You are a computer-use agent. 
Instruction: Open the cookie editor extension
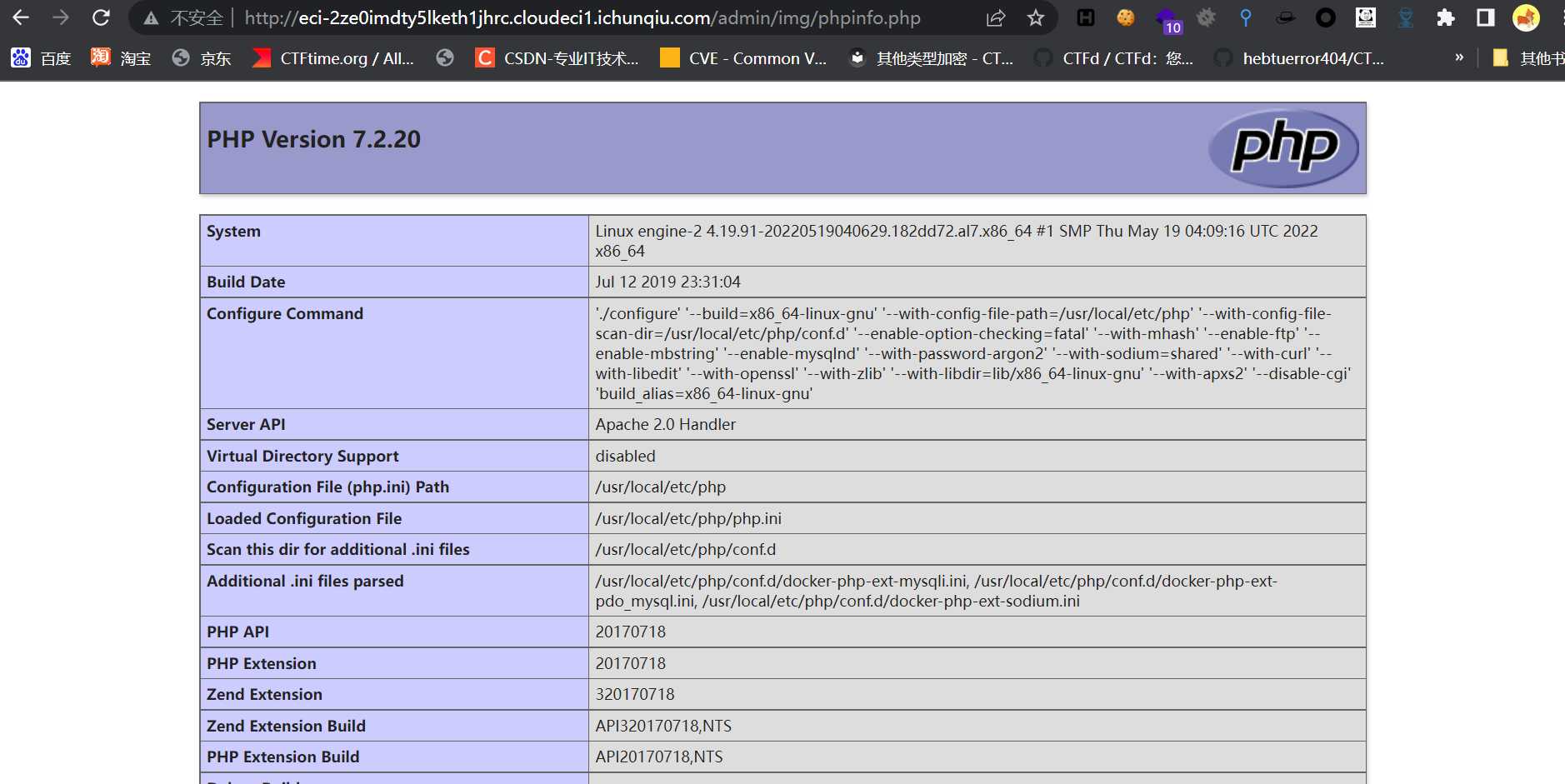[1126, 17]
